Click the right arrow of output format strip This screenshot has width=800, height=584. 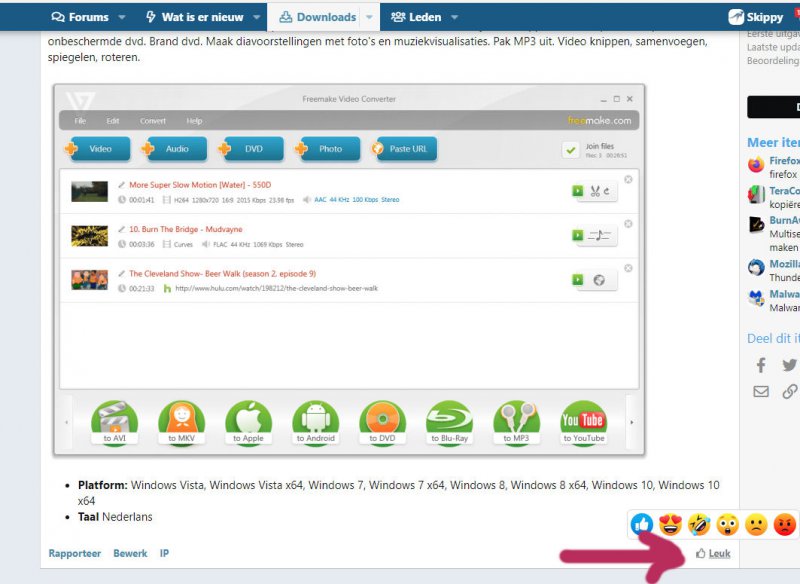click(x=632, y=422)
